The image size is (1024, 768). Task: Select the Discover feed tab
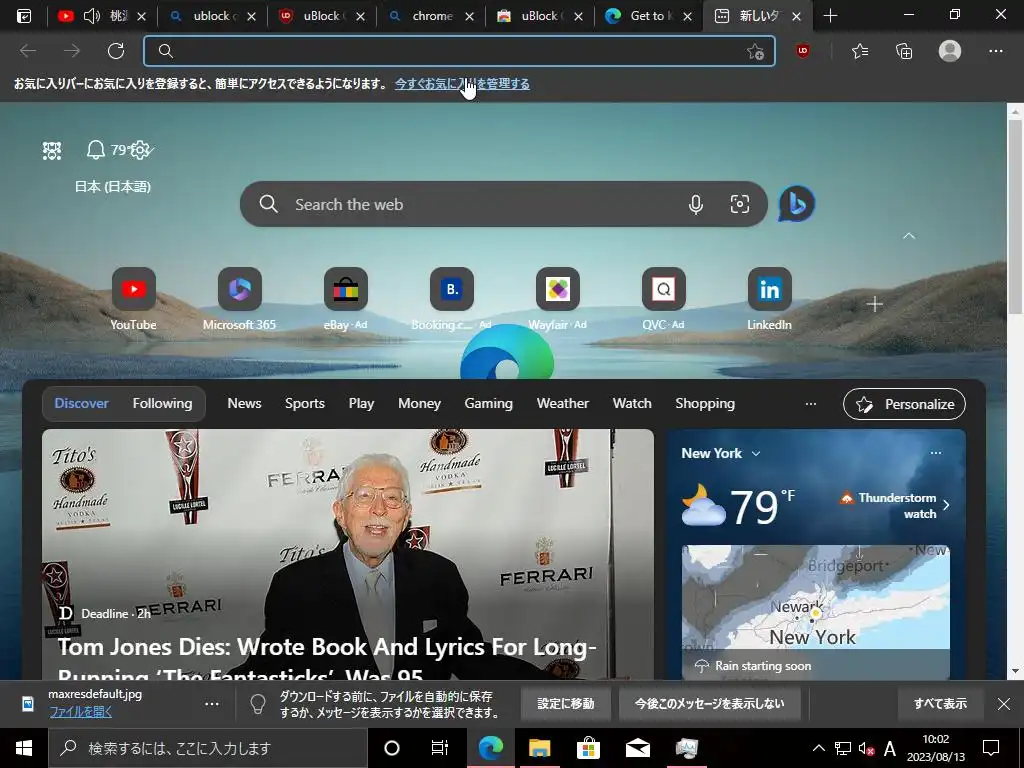[82, 404]
